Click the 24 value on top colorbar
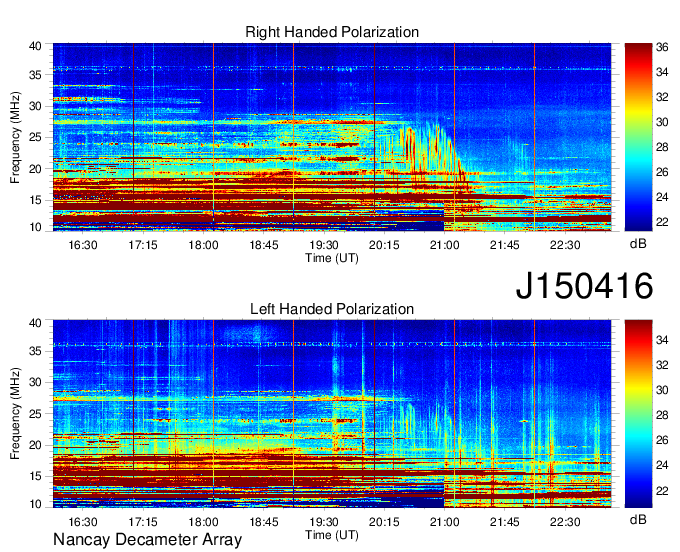The image size is (680, 552). tap(662, 197)
